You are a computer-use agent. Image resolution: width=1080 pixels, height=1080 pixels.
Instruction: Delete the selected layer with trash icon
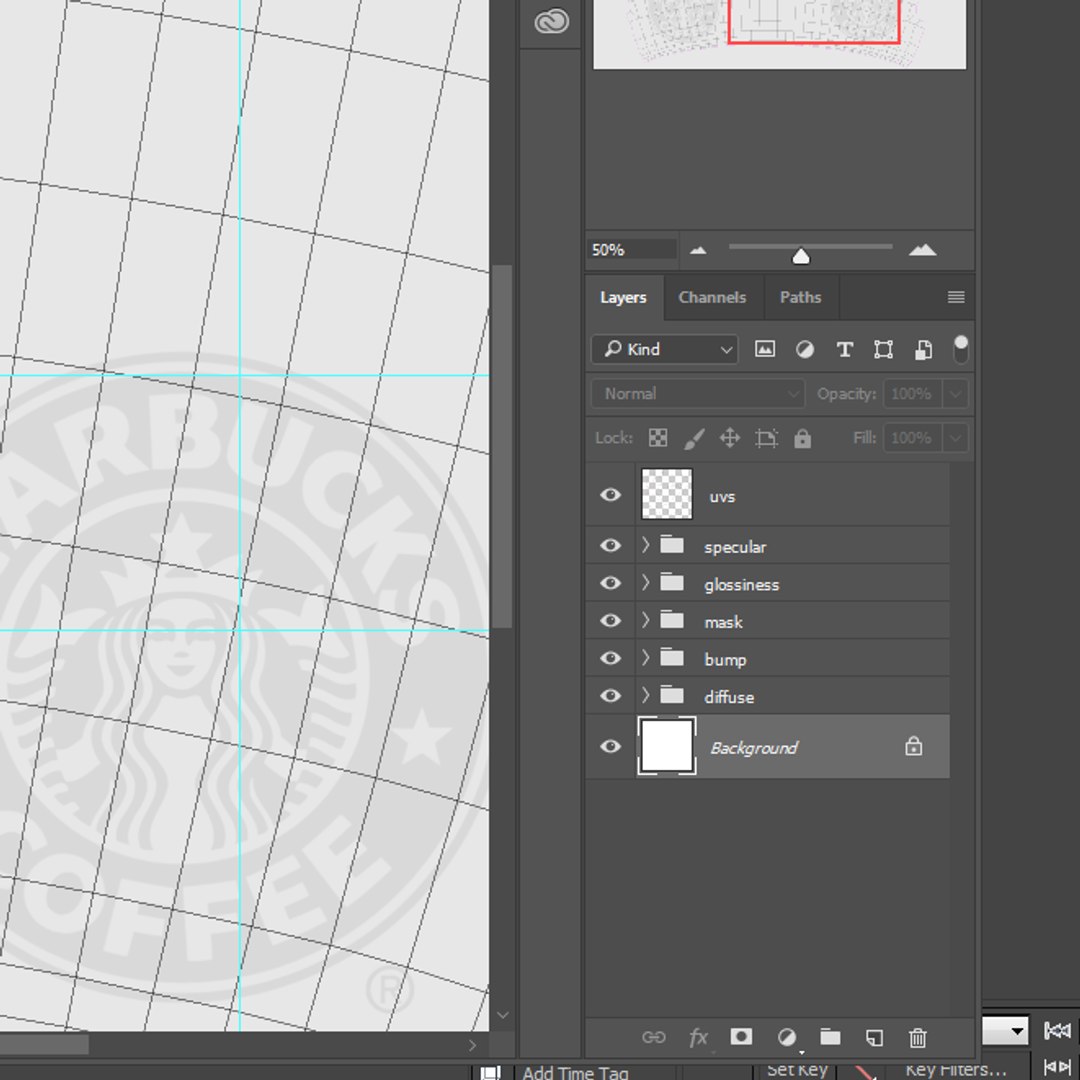[917, 1037]
